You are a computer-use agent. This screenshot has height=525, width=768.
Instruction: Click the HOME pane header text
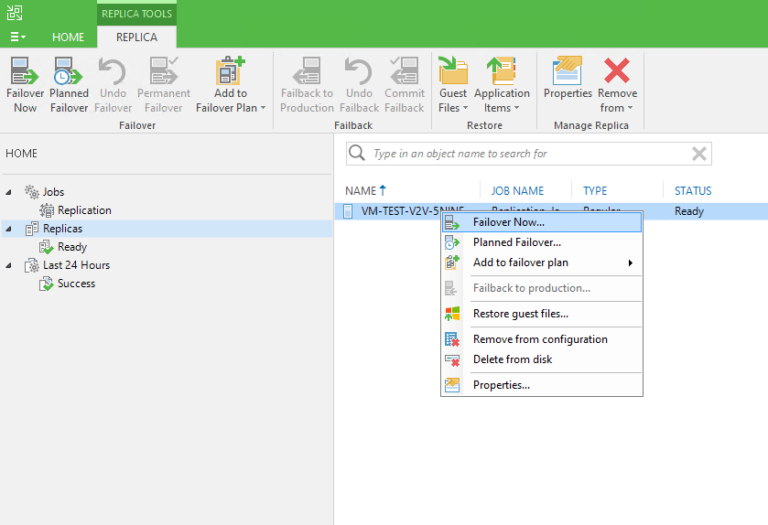pyautogui.click(x=22, y=153)
